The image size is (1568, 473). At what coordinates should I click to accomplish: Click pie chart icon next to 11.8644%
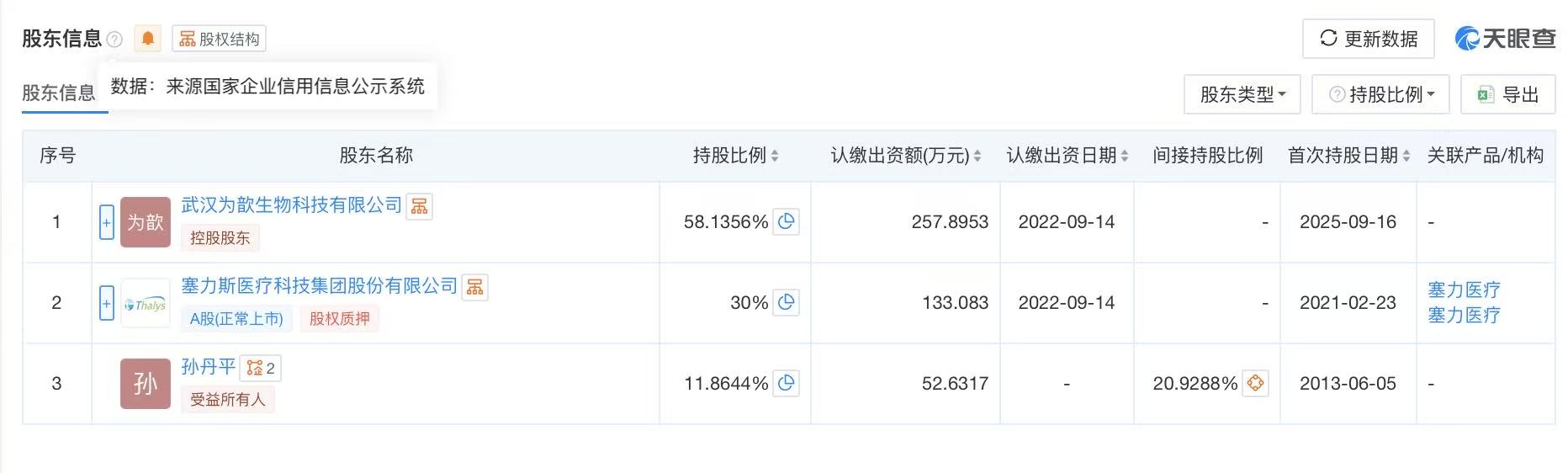(x=787, y=384)
